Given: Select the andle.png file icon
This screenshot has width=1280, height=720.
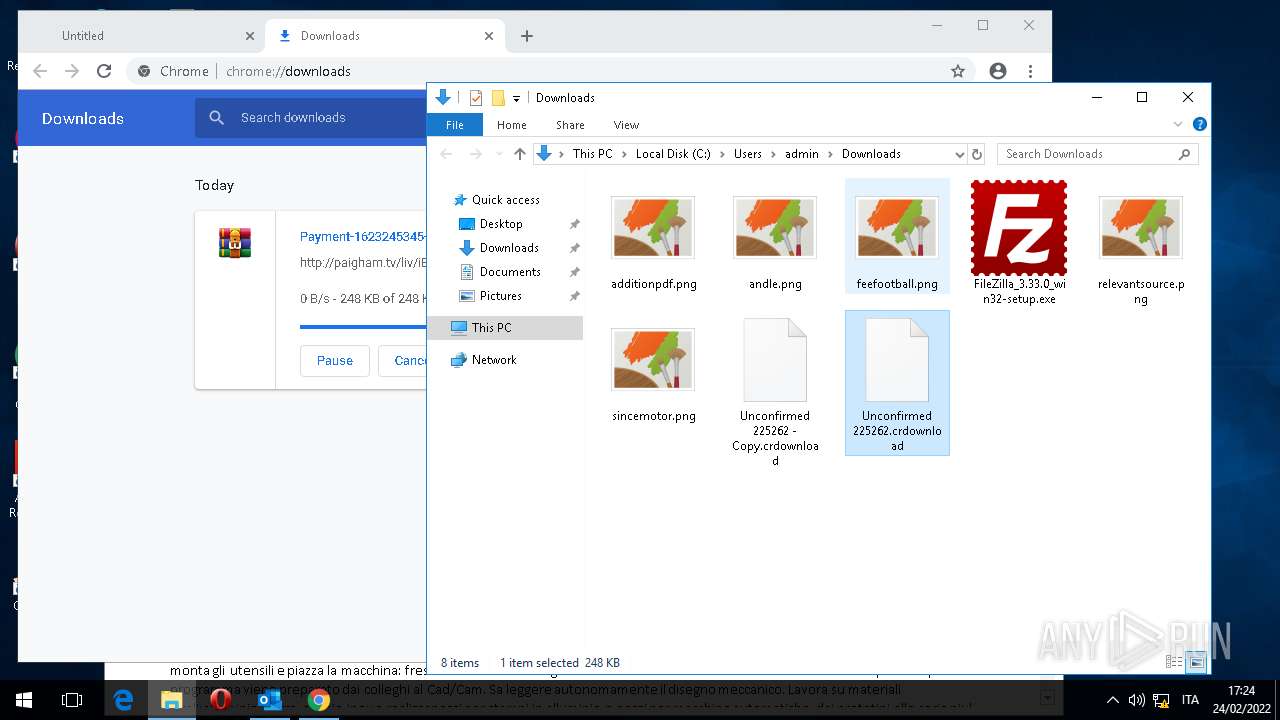Looking at the screenshot, I should (775, 228).
